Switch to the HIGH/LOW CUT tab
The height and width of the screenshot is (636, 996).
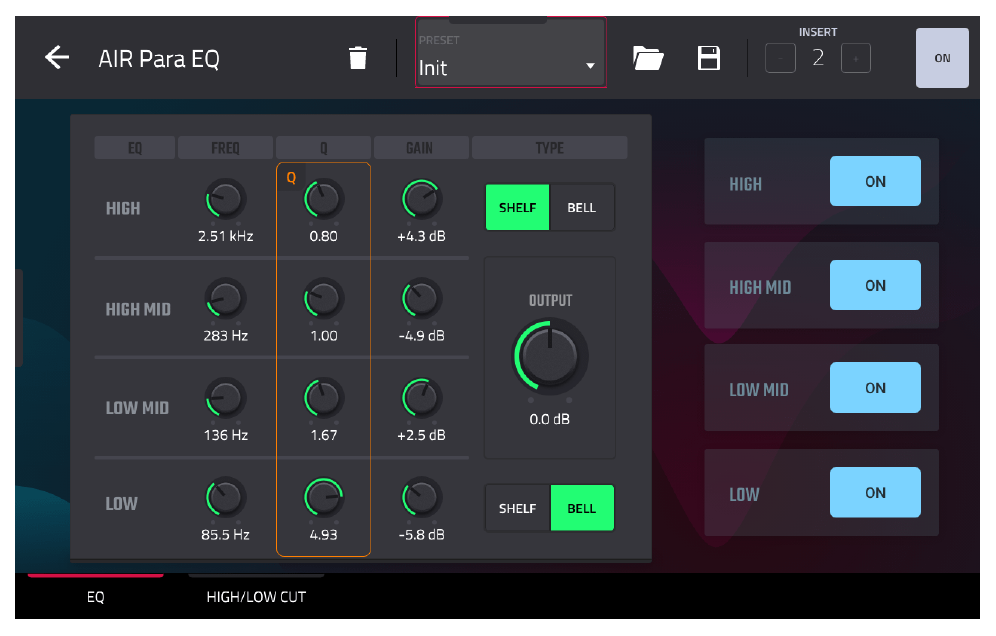tap(256, 596)
